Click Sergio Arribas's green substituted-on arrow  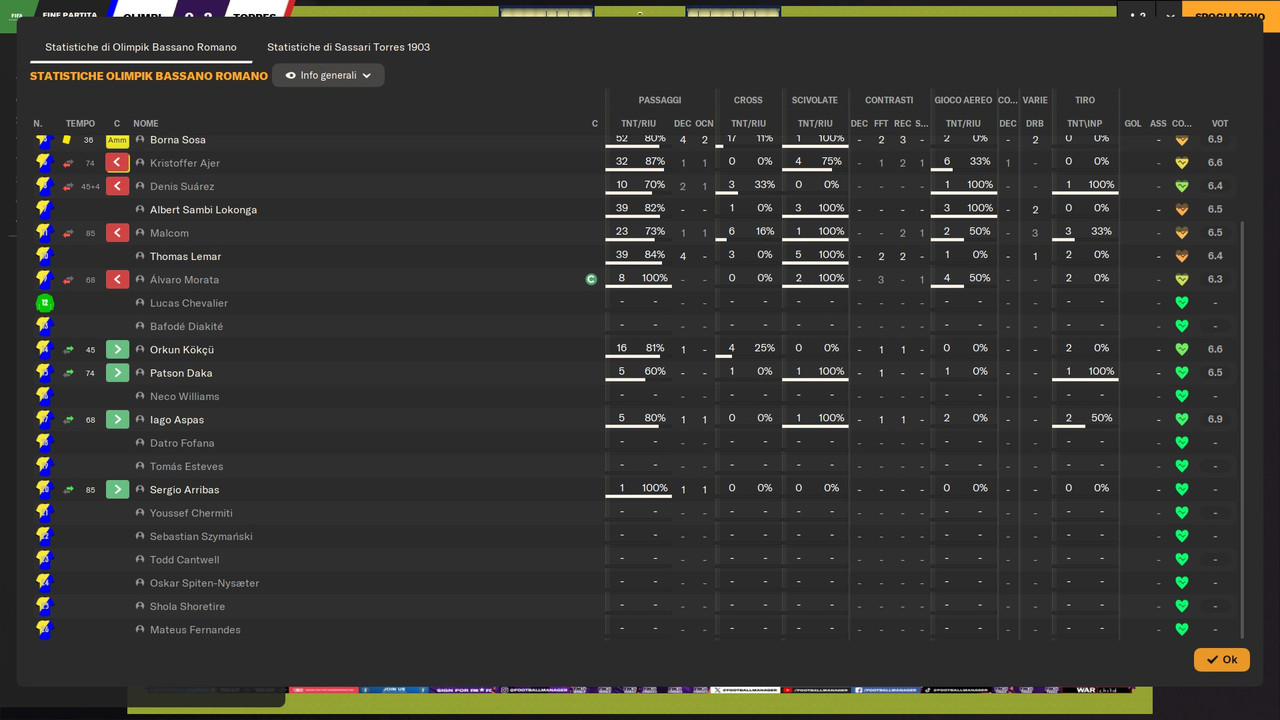tap(117, 490)
